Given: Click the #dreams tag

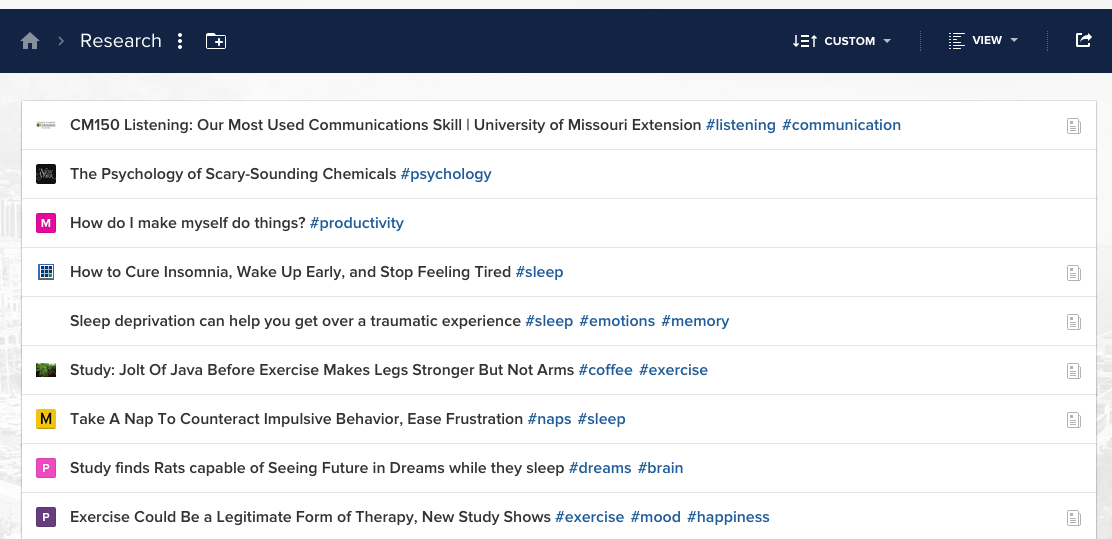Looking at the screenshot, I should click(x=600, y=468).
